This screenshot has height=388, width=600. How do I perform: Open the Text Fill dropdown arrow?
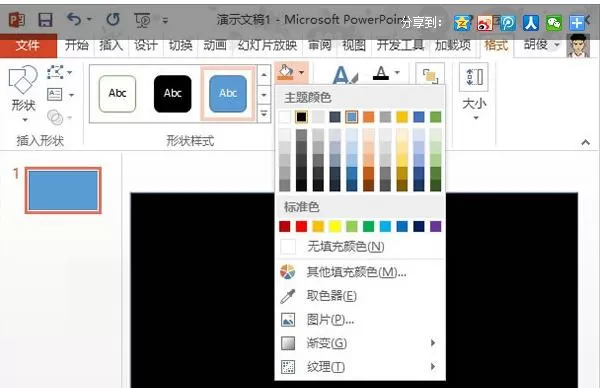pos(397,72)
